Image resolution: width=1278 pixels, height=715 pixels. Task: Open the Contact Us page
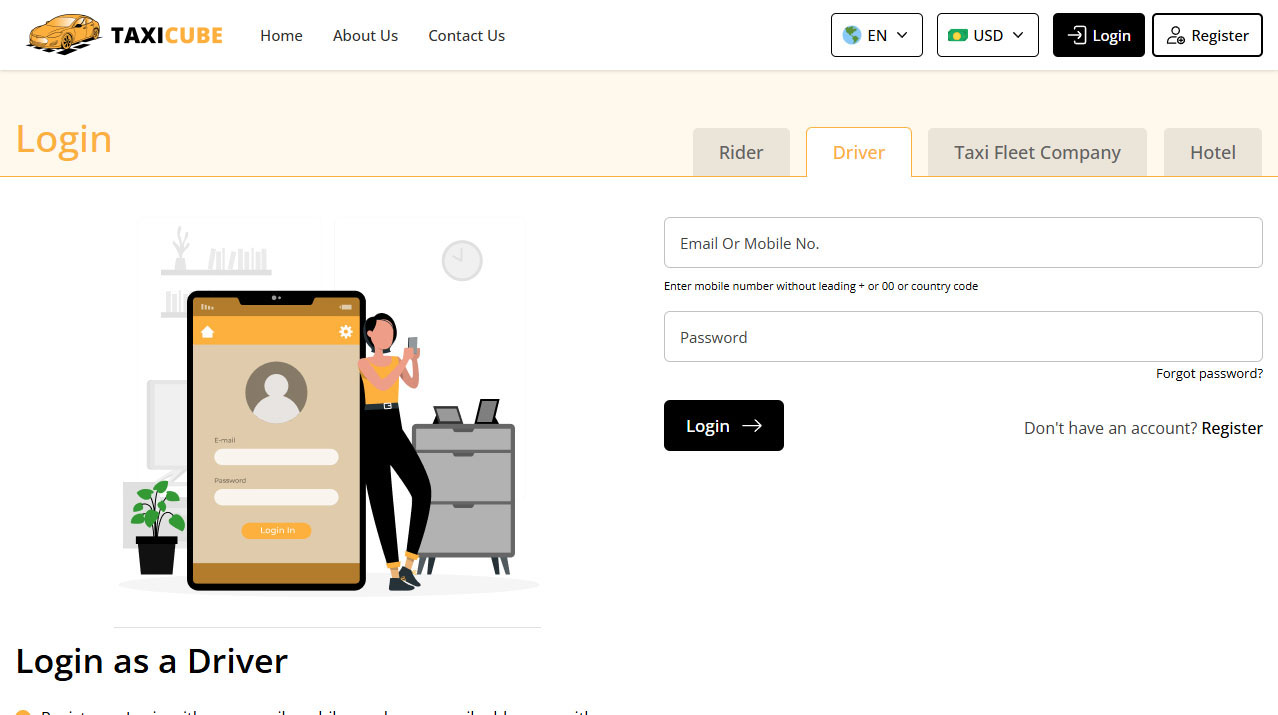466,35
